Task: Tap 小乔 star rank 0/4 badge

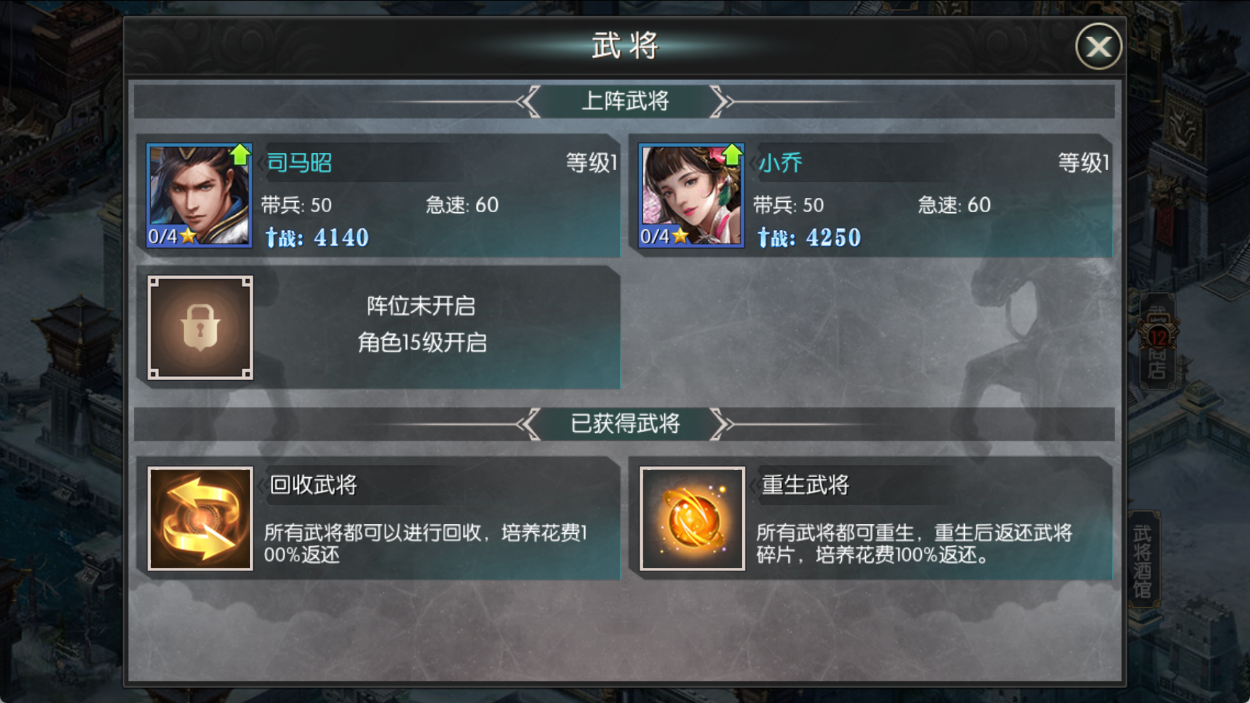Action: [x=664, y=237]
